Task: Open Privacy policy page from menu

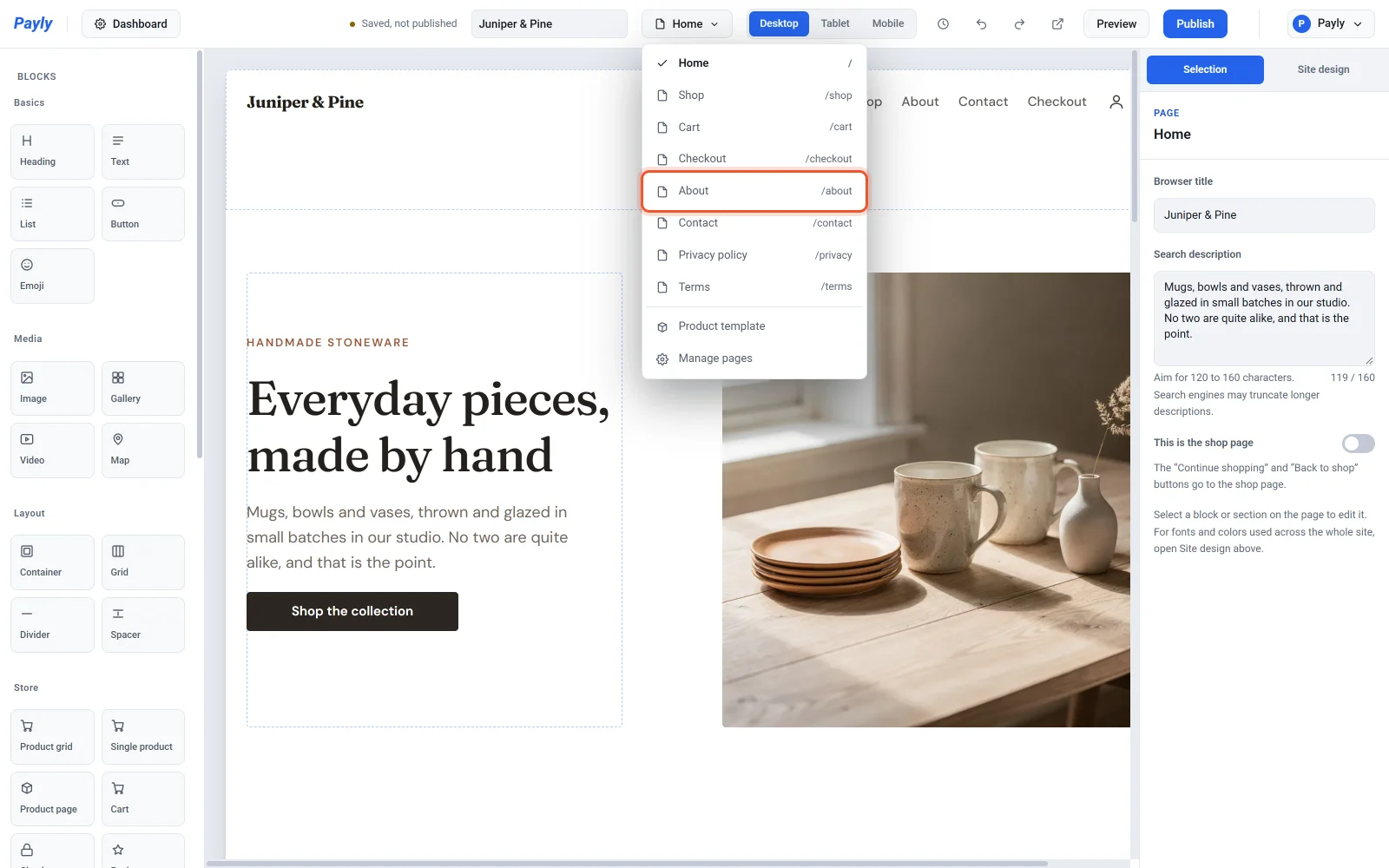Action: [x=754, y=255]
